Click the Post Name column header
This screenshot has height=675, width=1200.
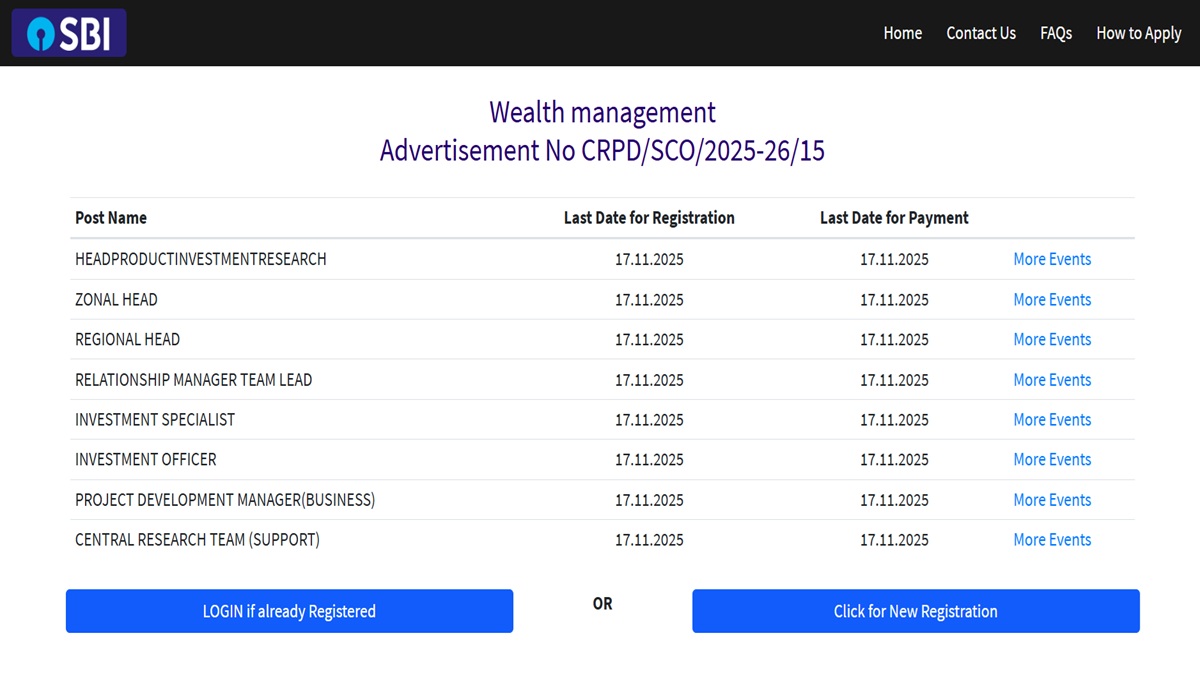click(x=111, y=218)
